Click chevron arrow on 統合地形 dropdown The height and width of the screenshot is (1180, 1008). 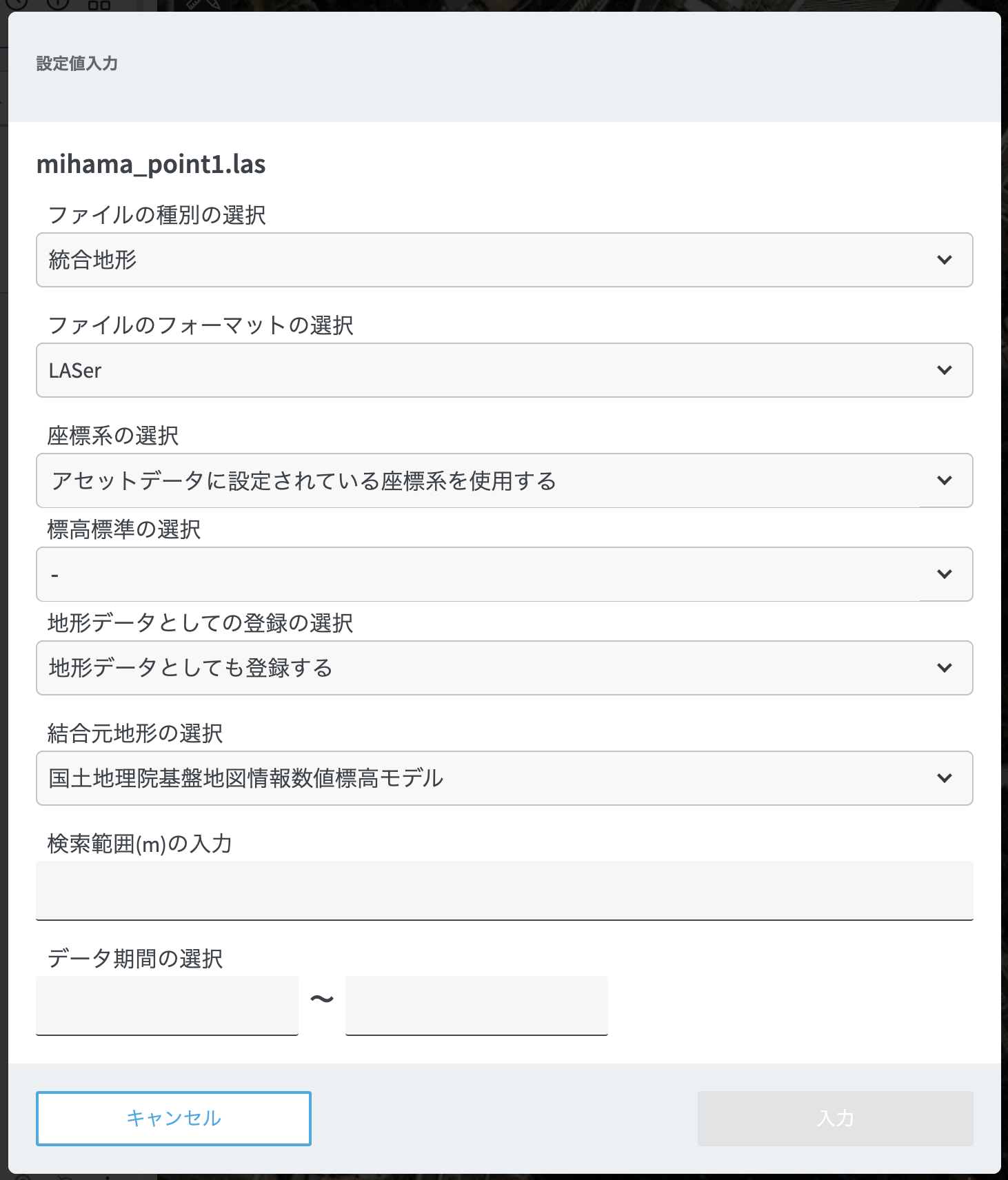(x=944, y=260)
